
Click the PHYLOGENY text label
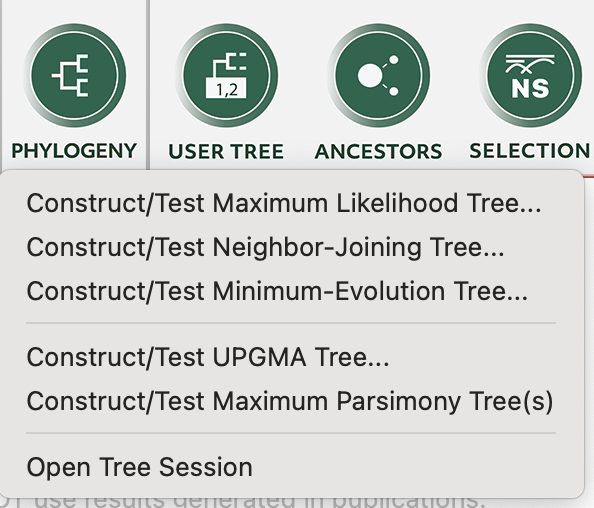(74, 151)
